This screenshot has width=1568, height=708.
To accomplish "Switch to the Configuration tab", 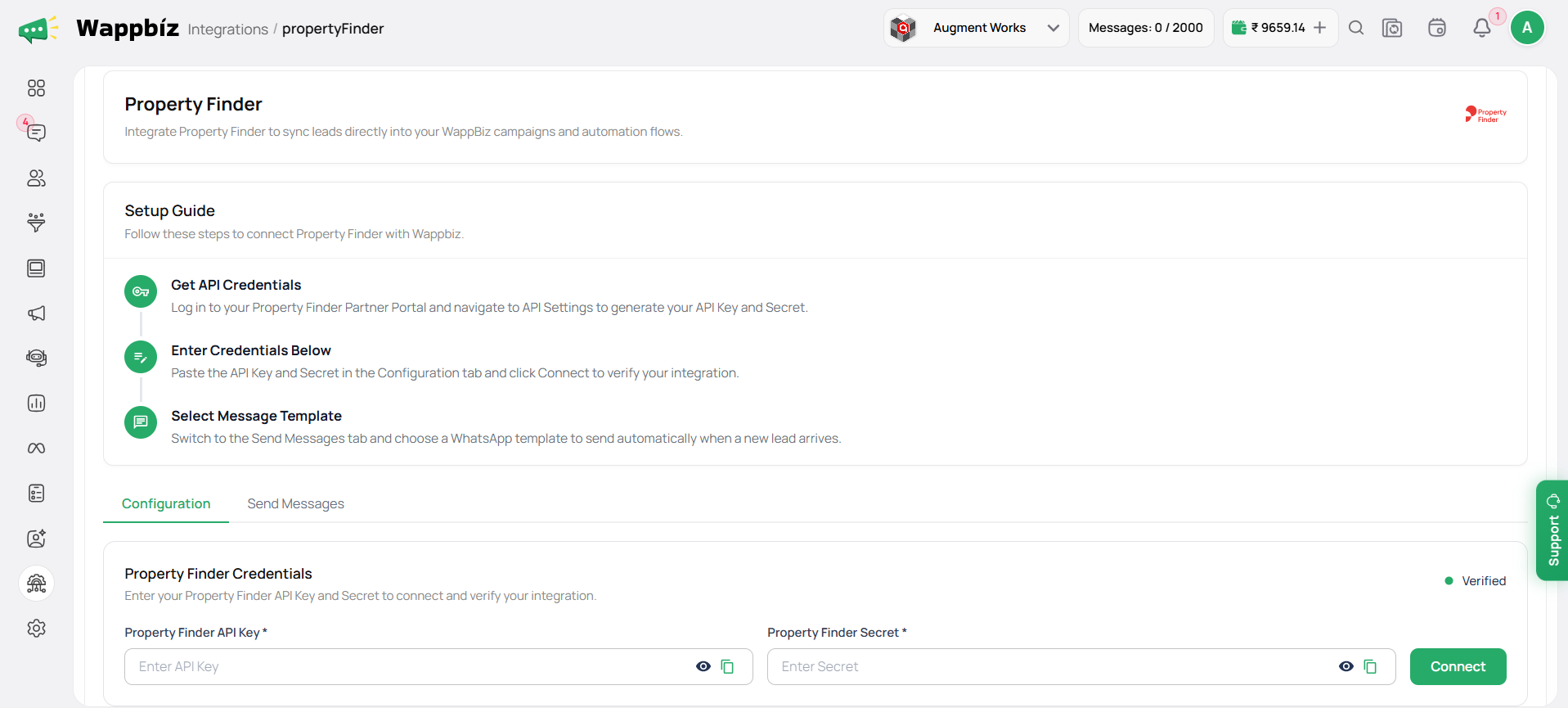I will [166, 503].
